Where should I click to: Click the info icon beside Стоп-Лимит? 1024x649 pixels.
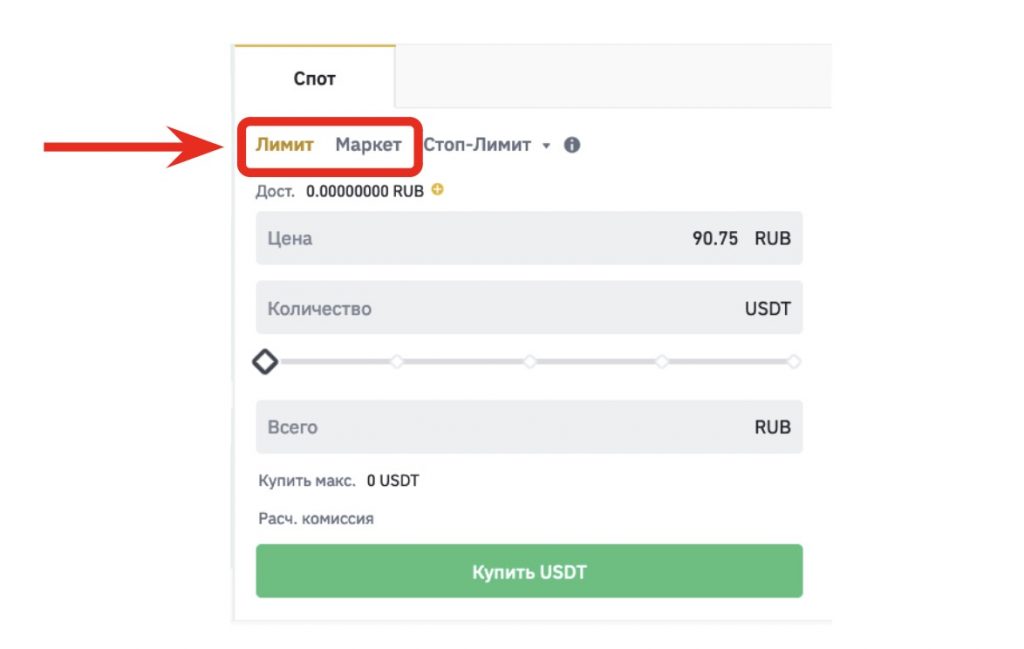coord(572,145)
